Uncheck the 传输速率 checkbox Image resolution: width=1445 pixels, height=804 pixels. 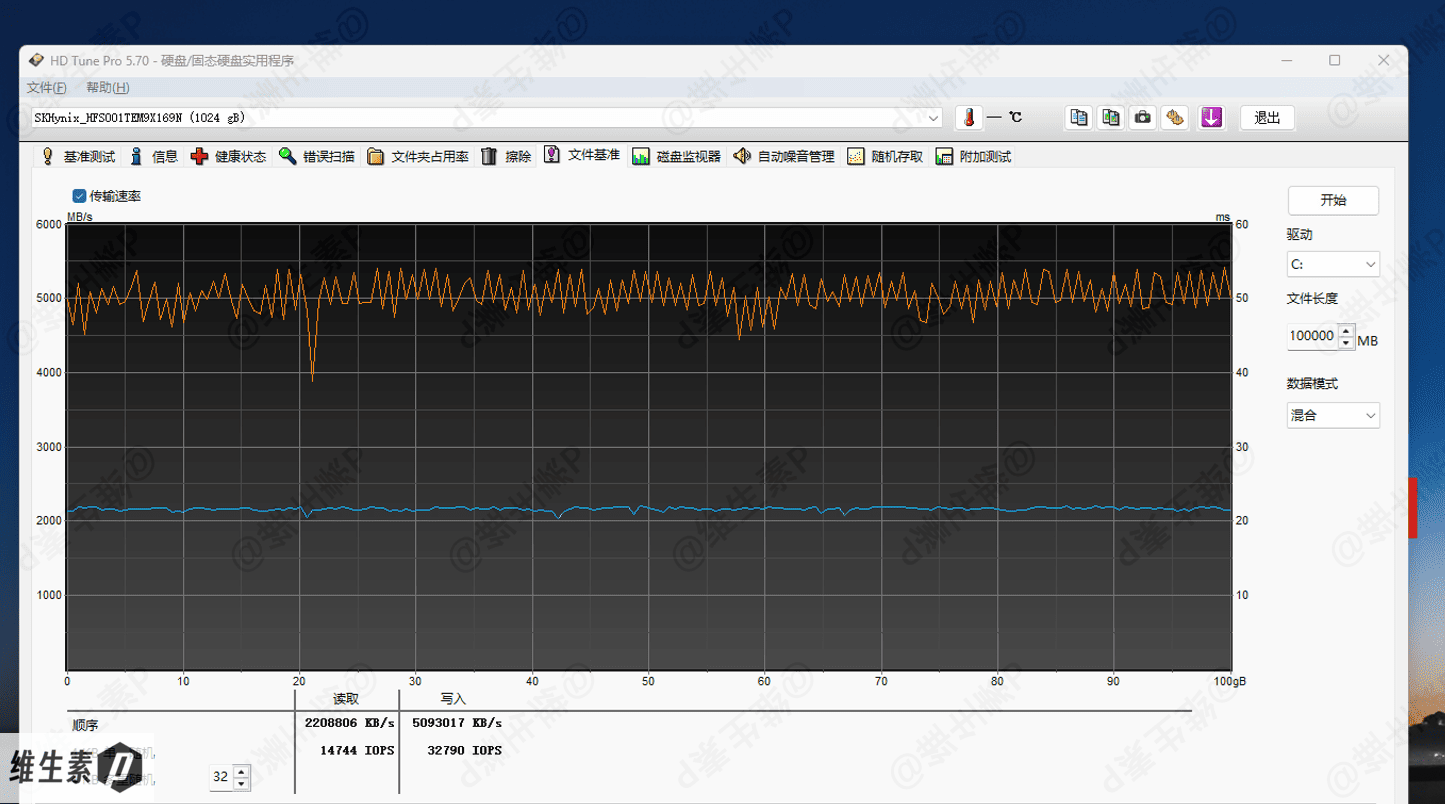(79, 196)
